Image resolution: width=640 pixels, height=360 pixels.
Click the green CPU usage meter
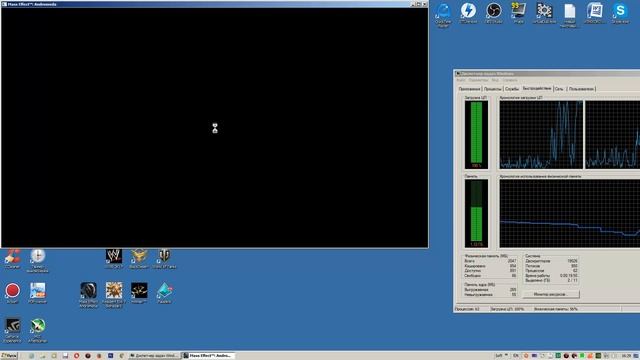[x=476, y=134]
